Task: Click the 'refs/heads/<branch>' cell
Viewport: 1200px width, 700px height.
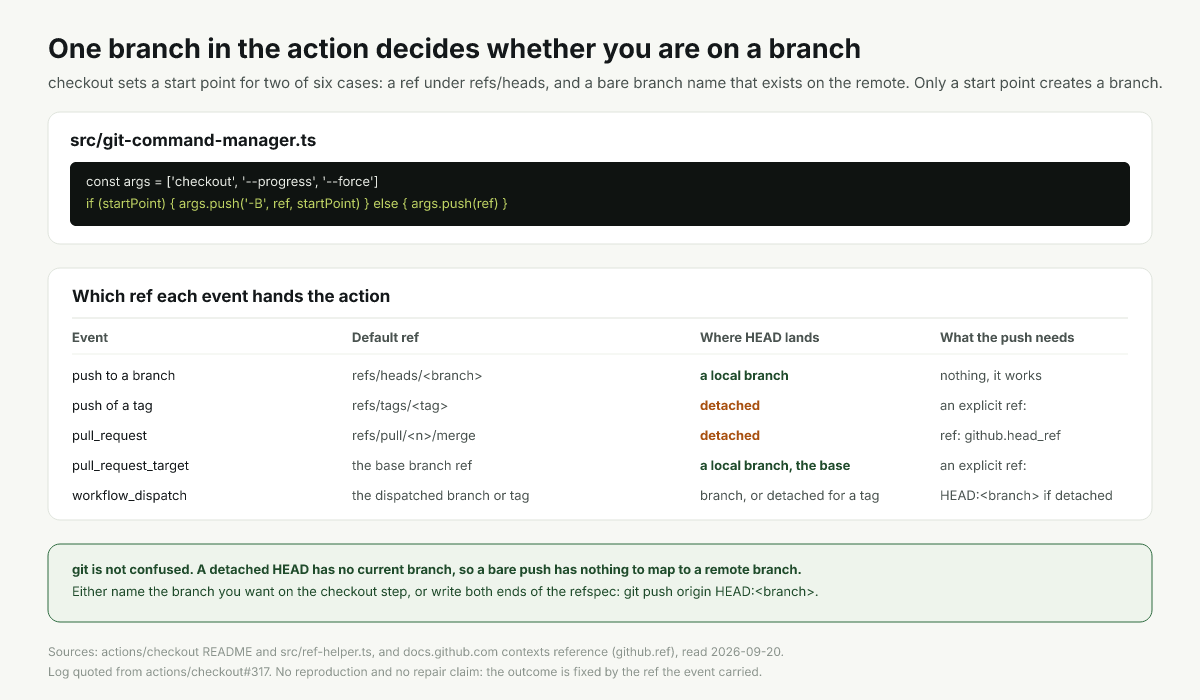Action: (x=417, y=375)
